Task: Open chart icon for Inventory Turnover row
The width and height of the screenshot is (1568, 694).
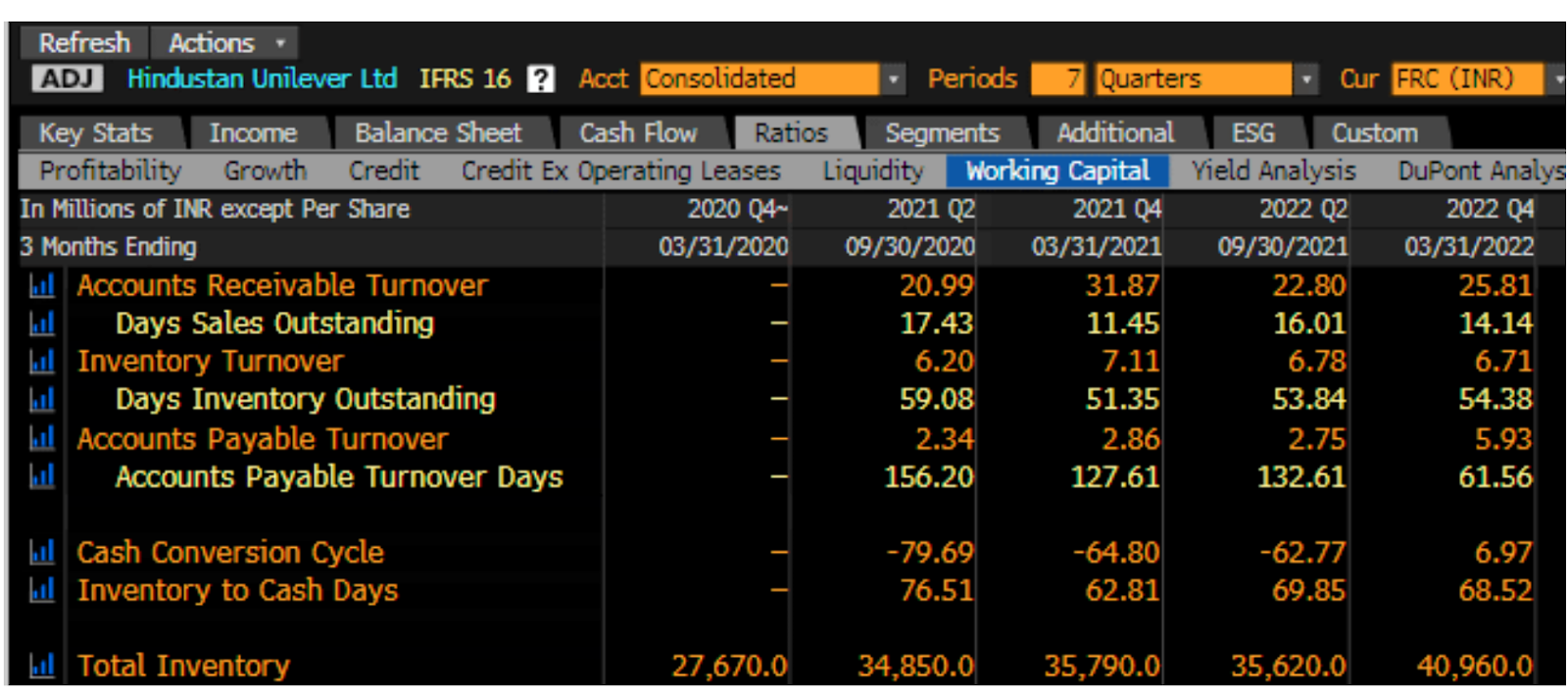Action: [x=41, y=362]
